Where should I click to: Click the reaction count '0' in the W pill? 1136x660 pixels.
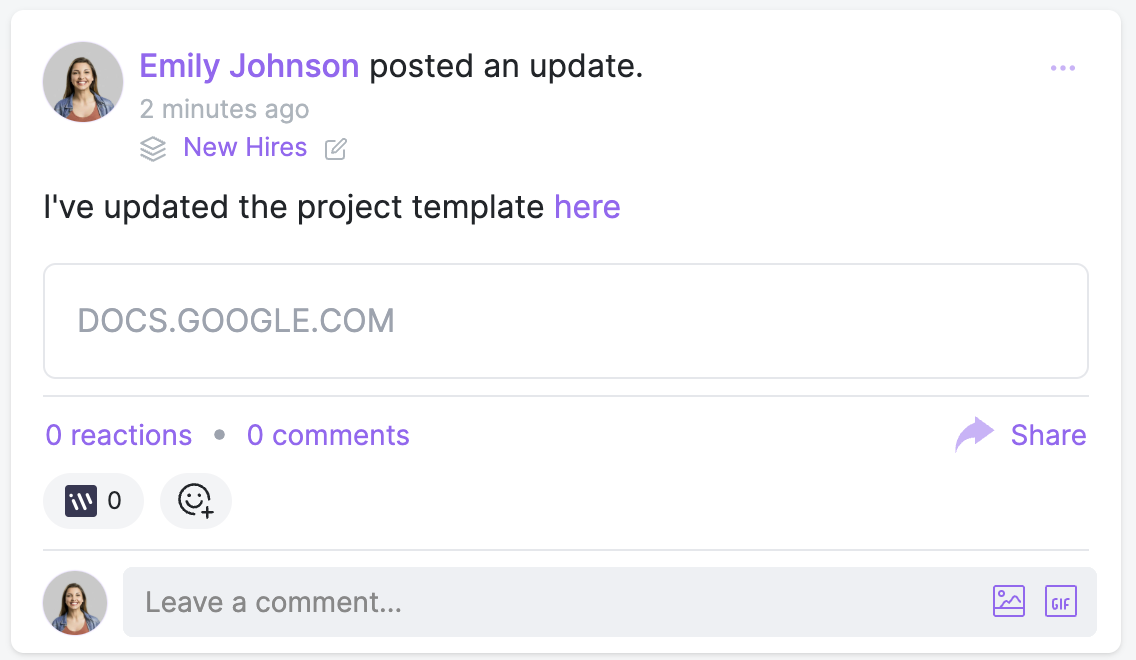(x=114, y=501)
